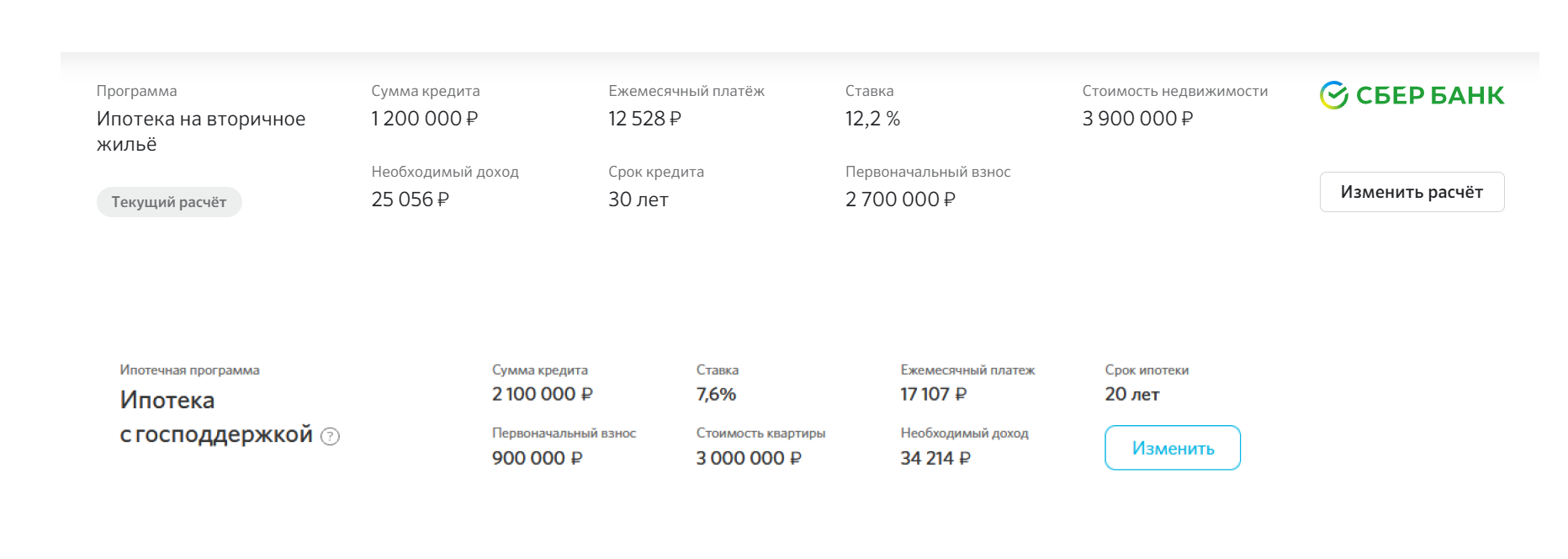Viewport: 1568px width, 559px height.
Task: Click the Sberbank green checkmark logo
Action: (1333, 96)
